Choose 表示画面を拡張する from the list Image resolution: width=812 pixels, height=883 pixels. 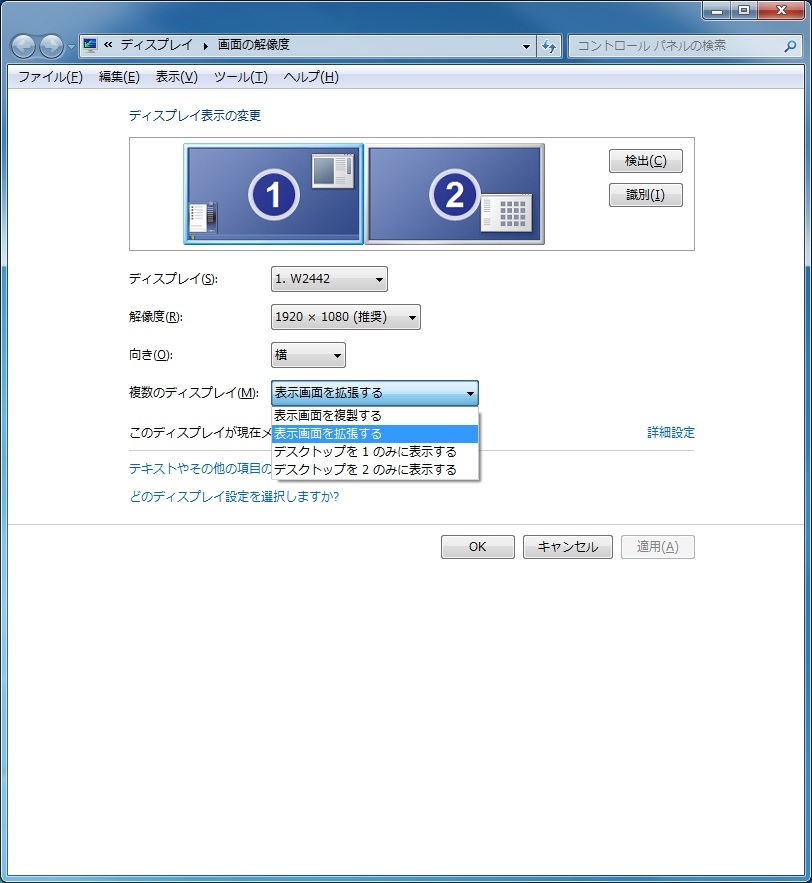(x=375, y=434)
